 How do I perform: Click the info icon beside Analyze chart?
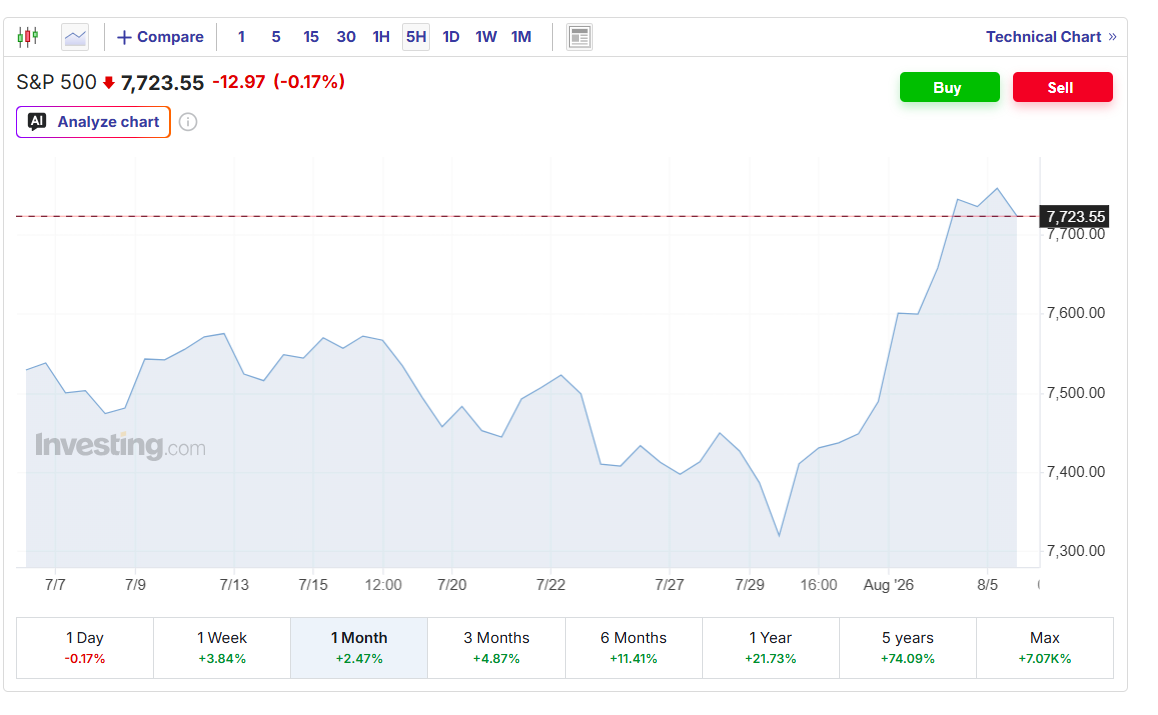coord(188,122)
